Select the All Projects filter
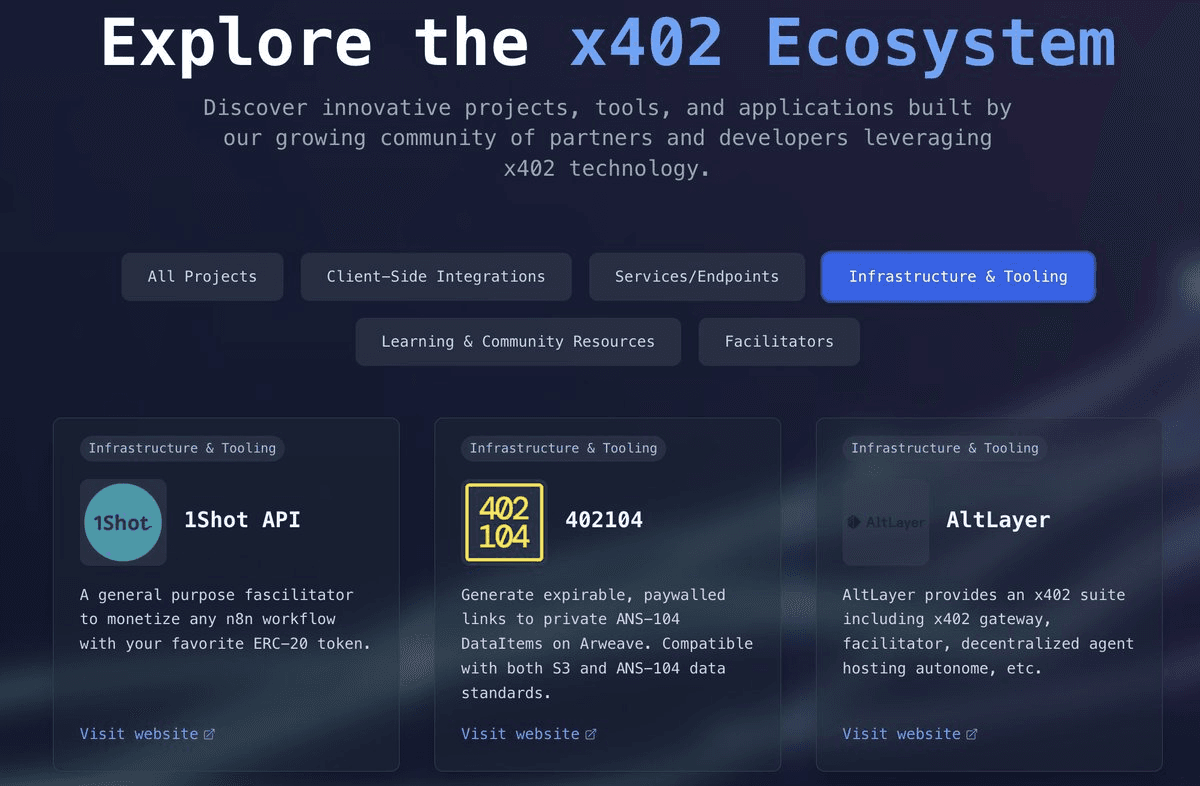The image size is (1200, 786). (202, 276)
